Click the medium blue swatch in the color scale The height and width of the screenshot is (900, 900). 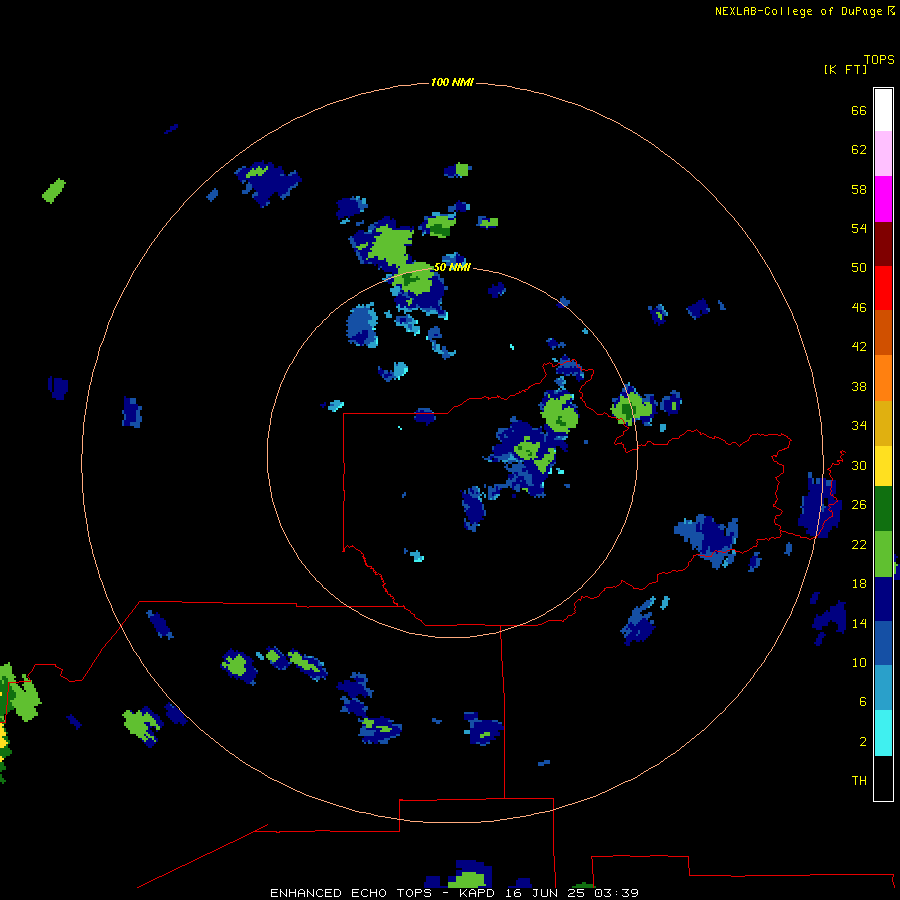coord(883,643)
